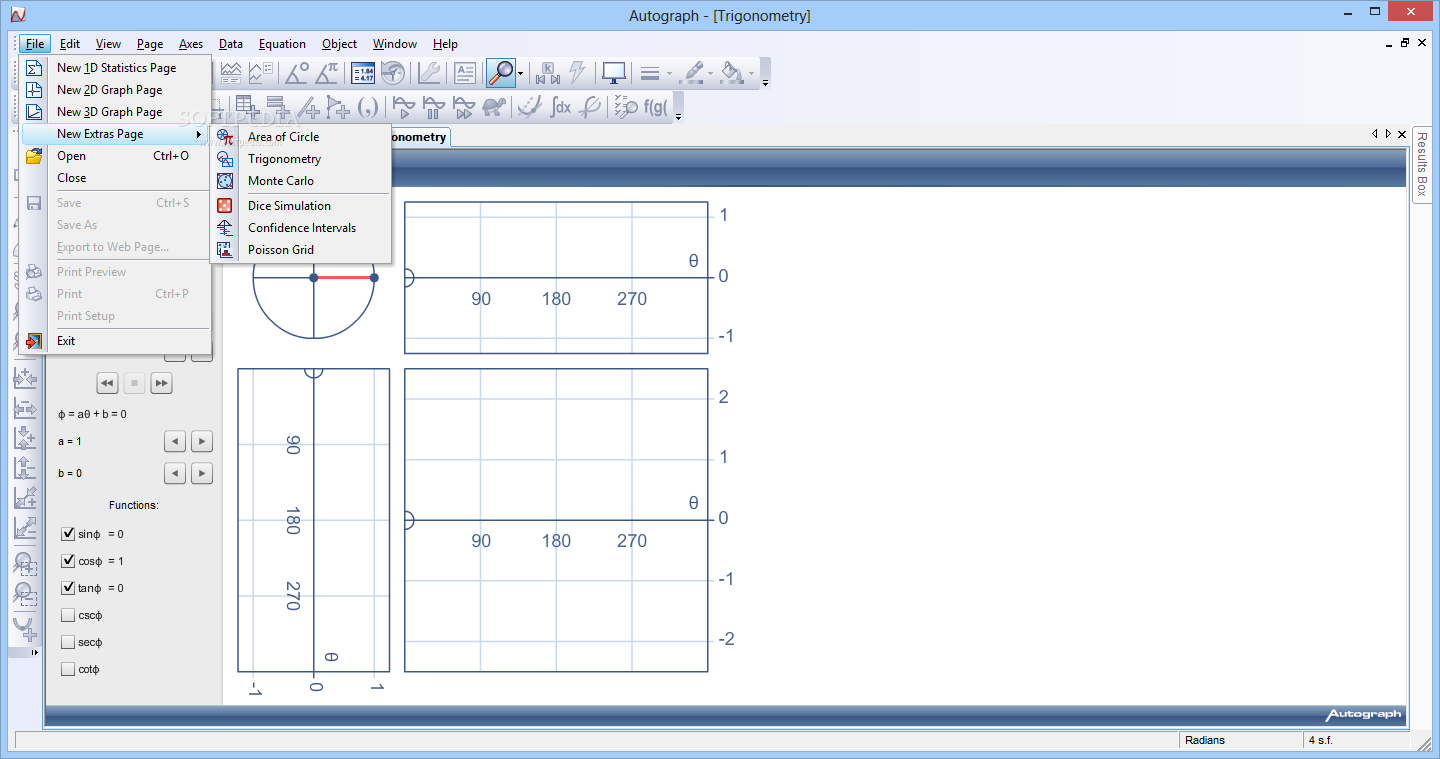Click the play wave animation icon
The image size is (1440, 759).
pos(403,106)
